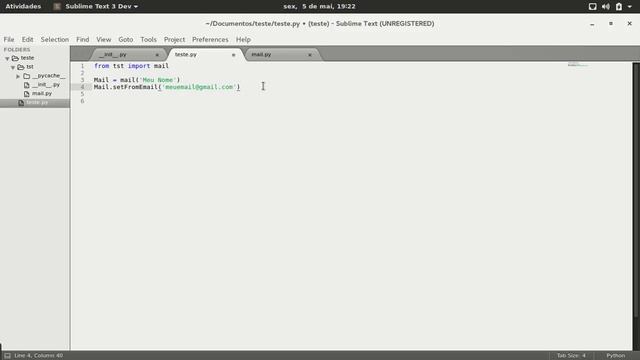
Task: Open the system menu arrow
Action: [x=630, y=7]
